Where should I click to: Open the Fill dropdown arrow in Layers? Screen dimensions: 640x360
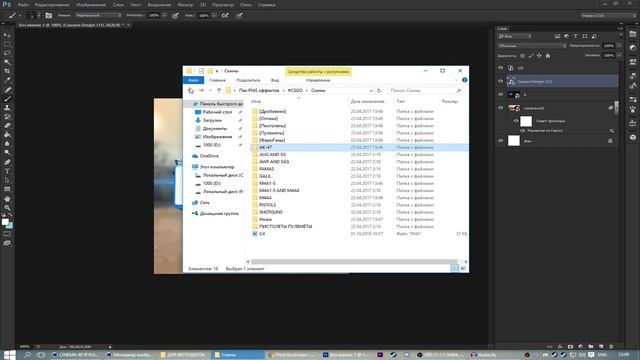click(x=619, y=56)
